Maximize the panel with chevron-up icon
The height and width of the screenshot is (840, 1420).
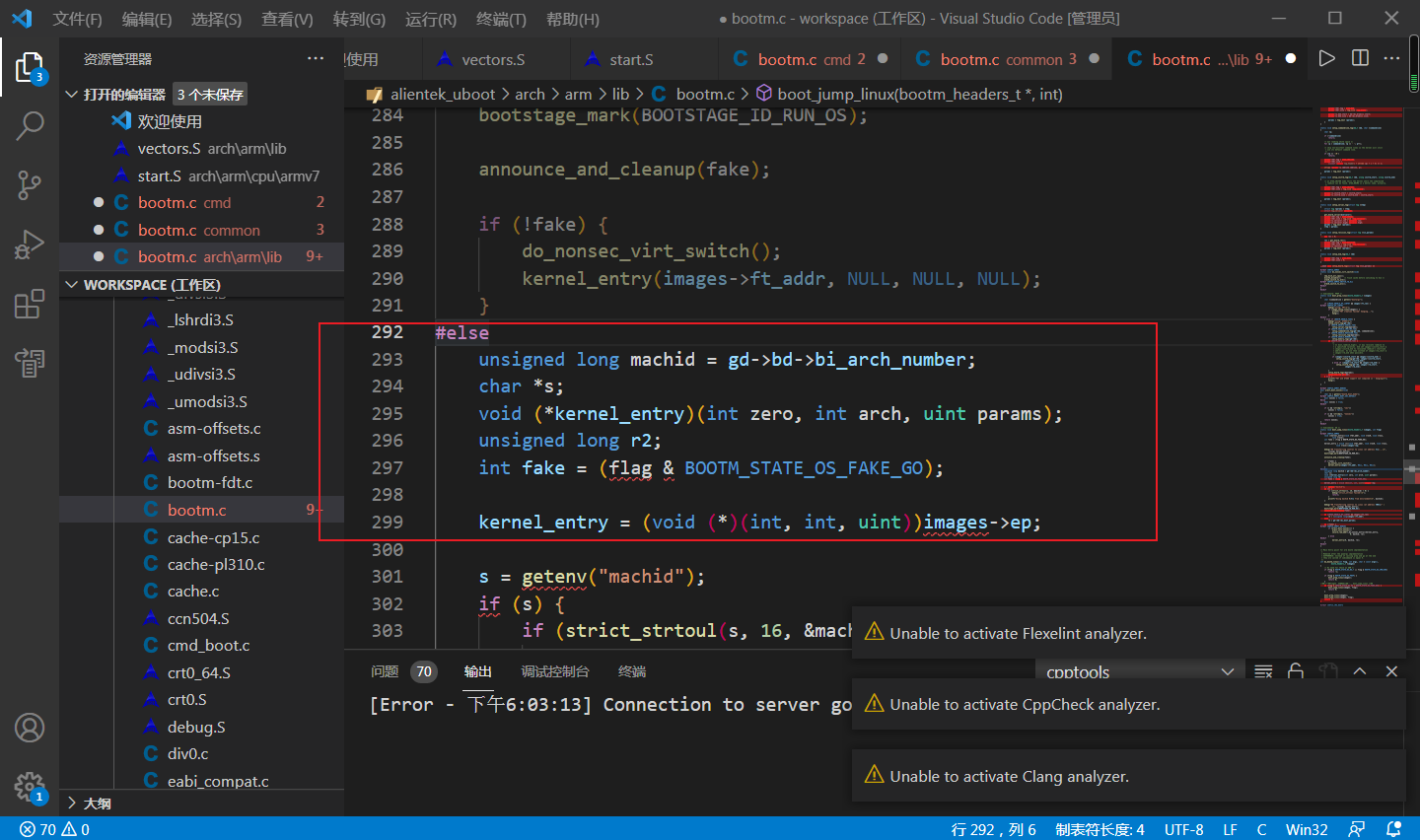pos(1360,671)
